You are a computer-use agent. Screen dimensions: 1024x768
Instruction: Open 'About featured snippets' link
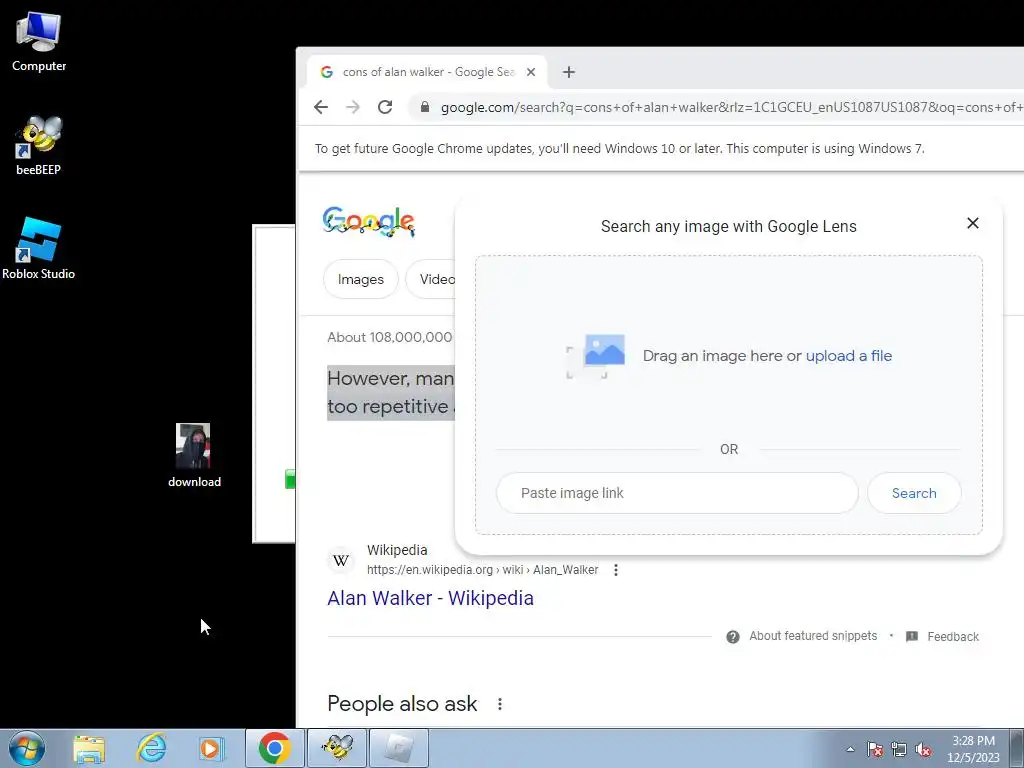coord(813,636)
